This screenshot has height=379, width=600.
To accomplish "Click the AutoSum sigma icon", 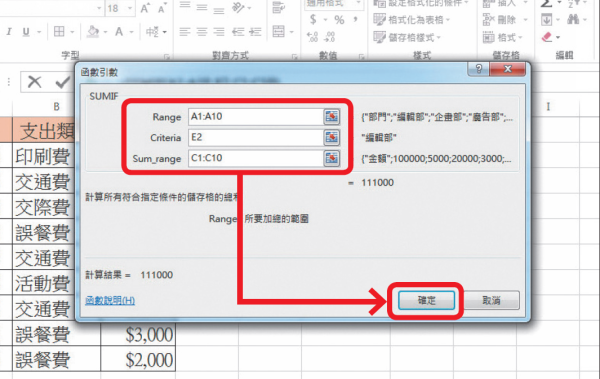I will pos(546,3).
